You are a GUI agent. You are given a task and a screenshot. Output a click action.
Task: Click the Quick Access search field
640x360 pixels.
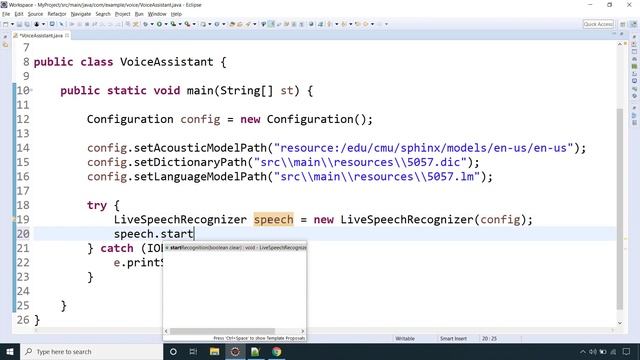coord(598,24)
